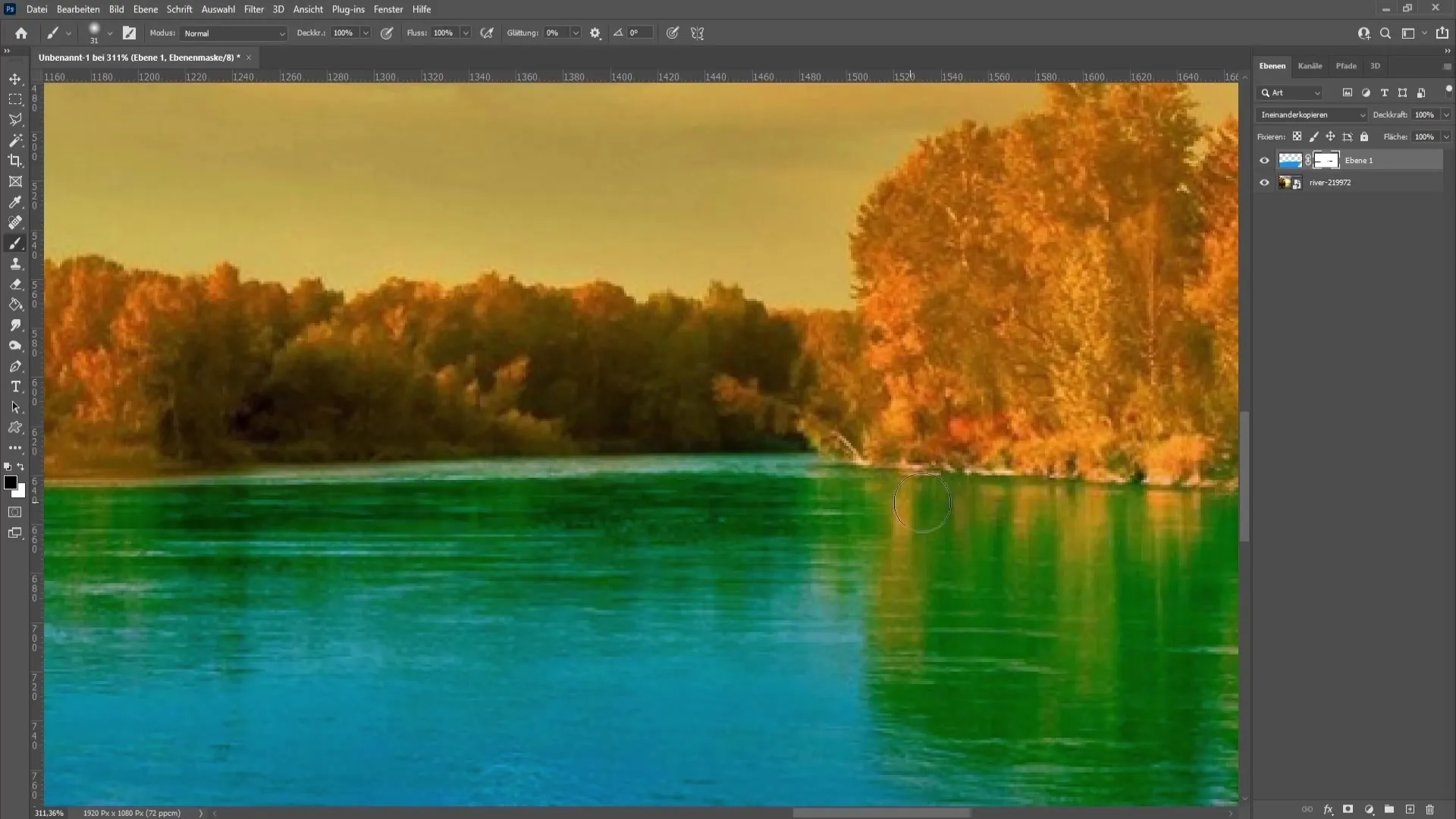Select the Smudge tool

tap(15, 325)
